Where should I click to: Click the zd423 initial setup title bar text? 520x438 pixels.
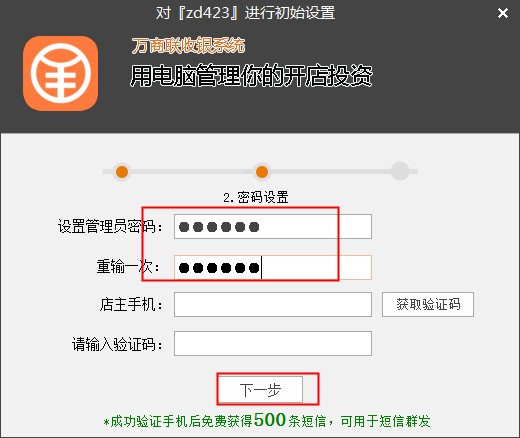click(245, 13)
